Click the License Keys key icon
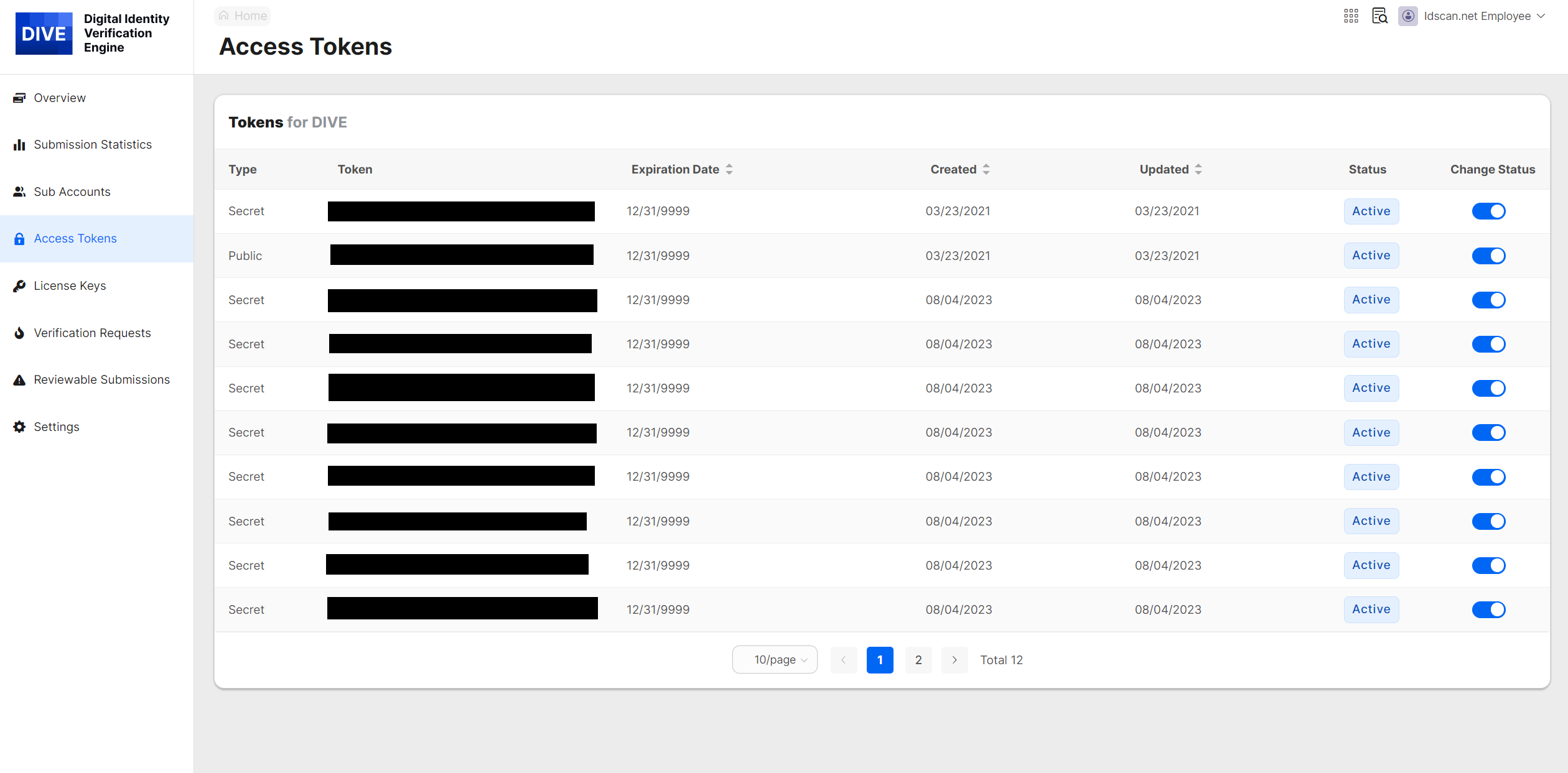This screenshot has height=773, width=1568. click(x=19, y=286)
